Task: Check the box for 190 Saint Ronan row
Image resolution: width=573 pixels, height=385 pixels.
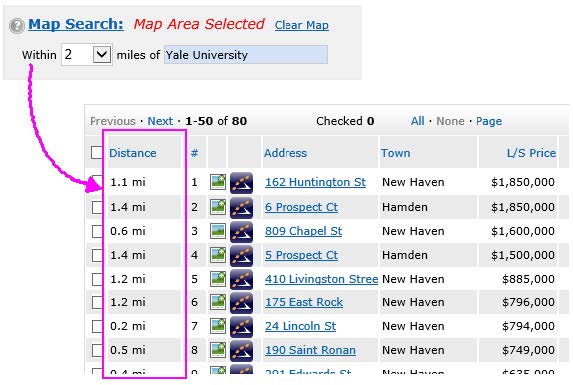Action: [97, 350]
